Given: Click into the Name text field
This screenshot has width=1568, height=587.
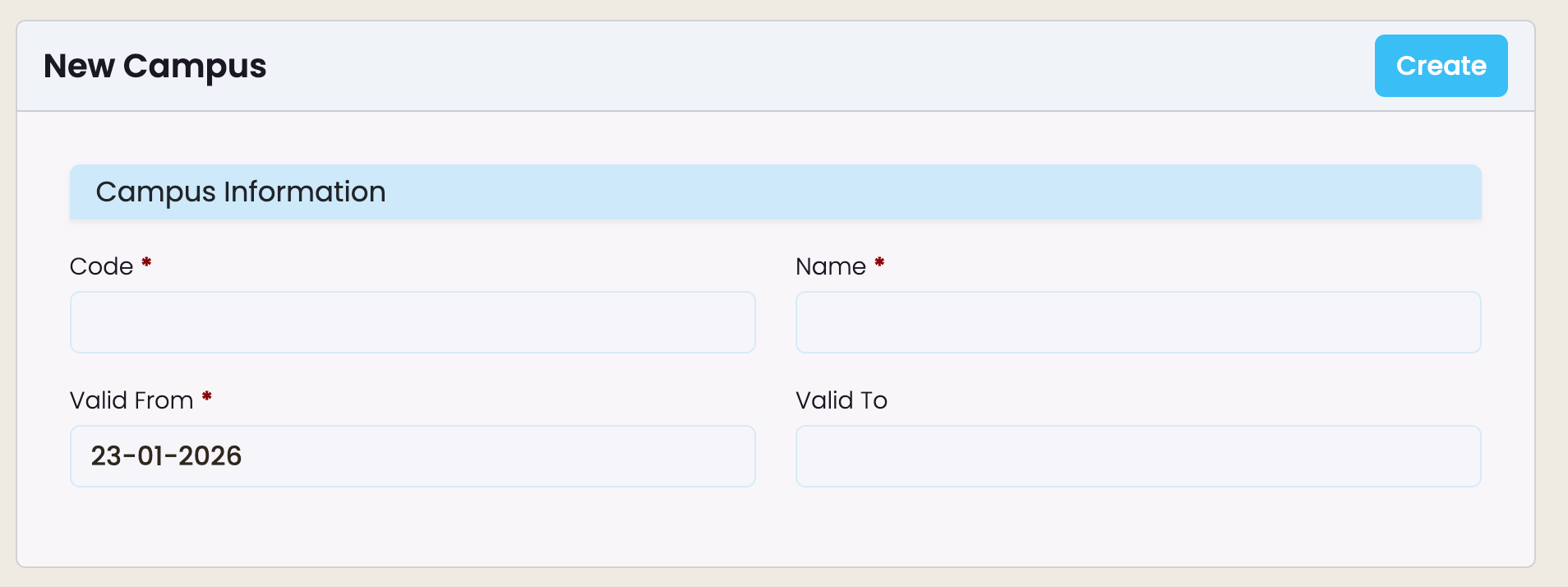Looking at the screenshot, I should click(1138, 322).
